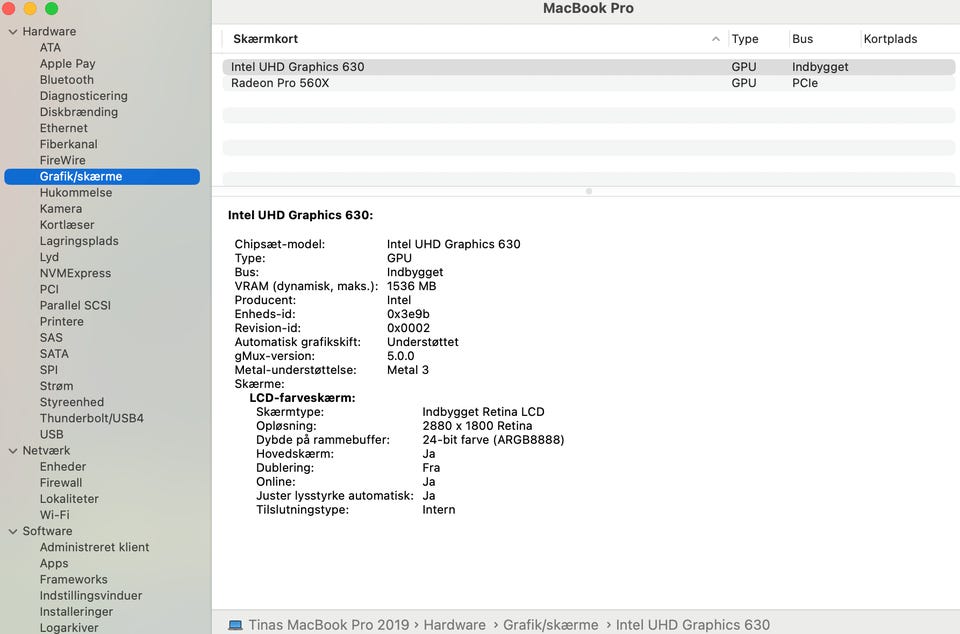Click the Netværk section heading
The width and height of the screenshot is (960, 634).
point(47,451)
